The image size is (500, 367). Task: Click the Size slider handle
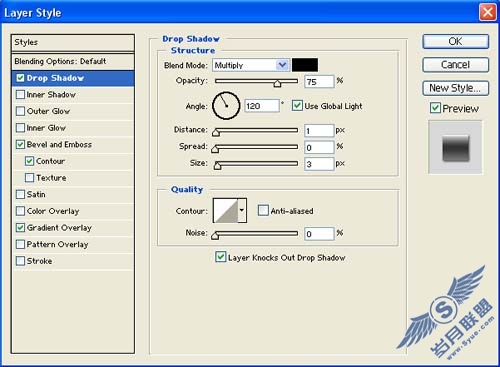point(217,165)
